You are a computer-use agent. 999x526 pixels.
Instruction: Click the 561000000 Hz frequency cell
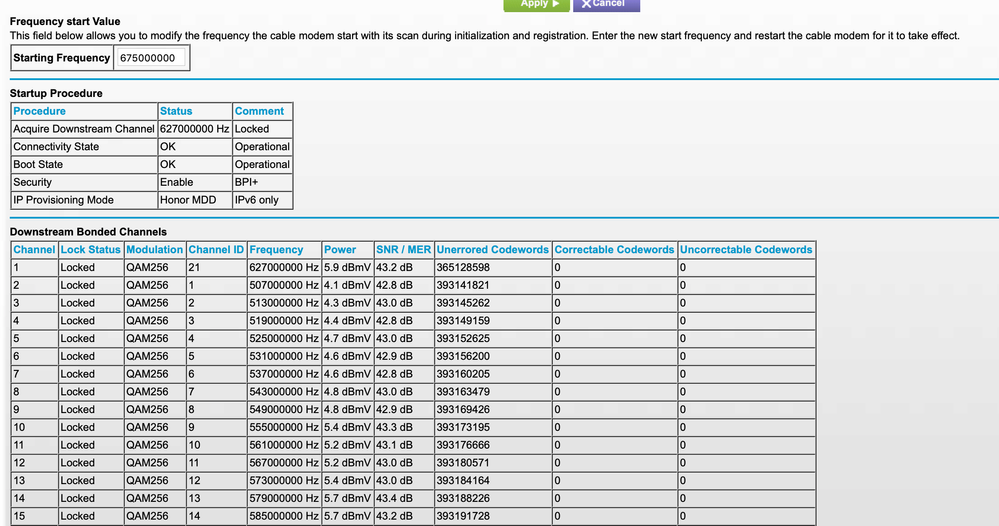(284, 446)
